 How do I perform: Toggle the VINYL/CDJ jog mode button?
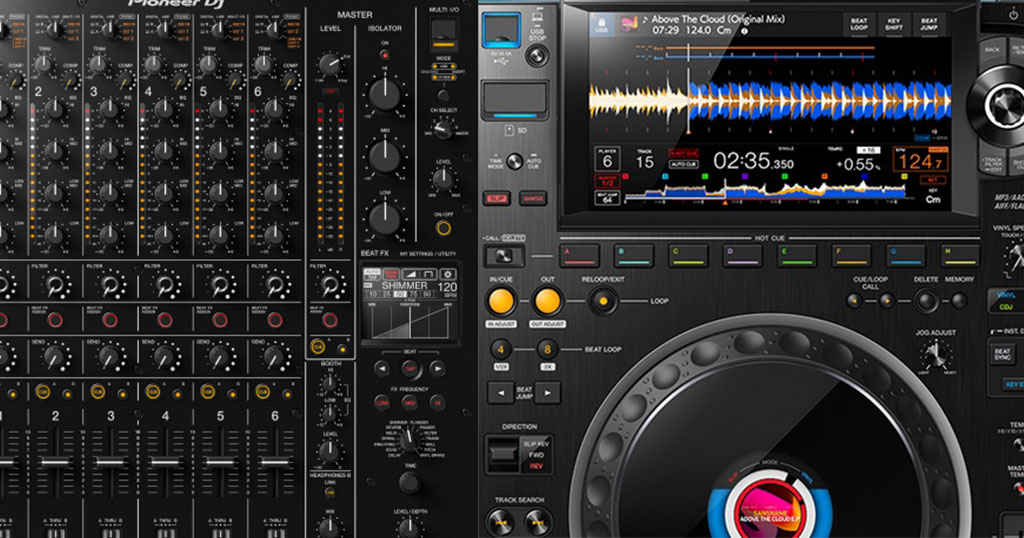pyautogui.click(x=1005, y=301)
